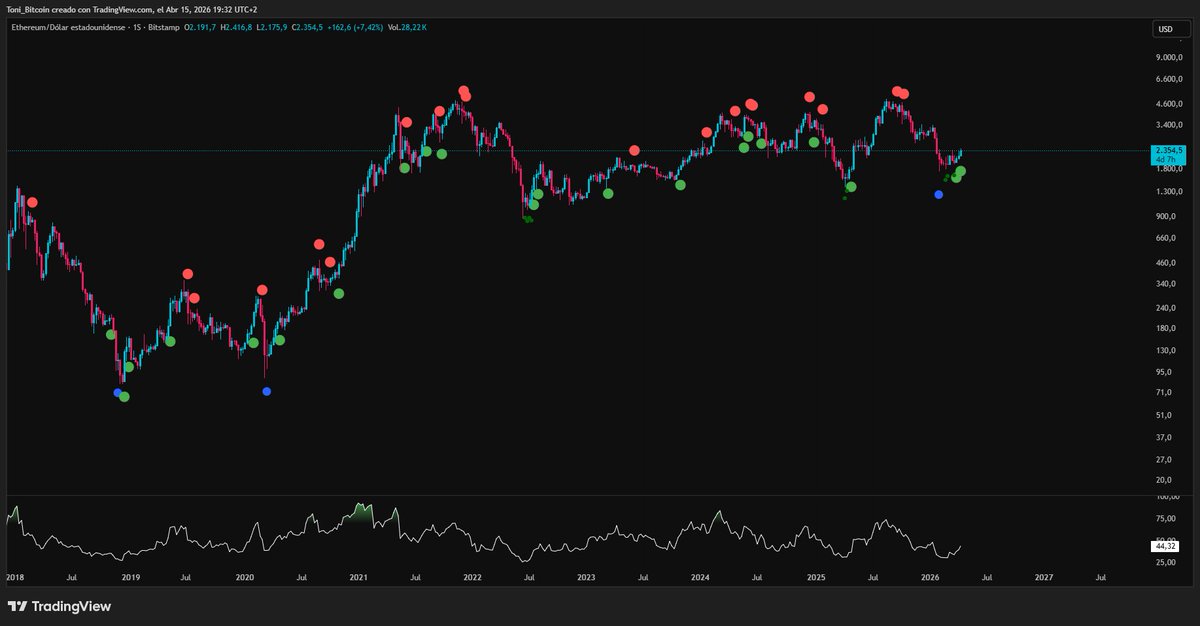The width and height of the screenshot is (1200, 626).
Task: Click the 130,0 price axis label
Action: click(x=1166, y=350)
